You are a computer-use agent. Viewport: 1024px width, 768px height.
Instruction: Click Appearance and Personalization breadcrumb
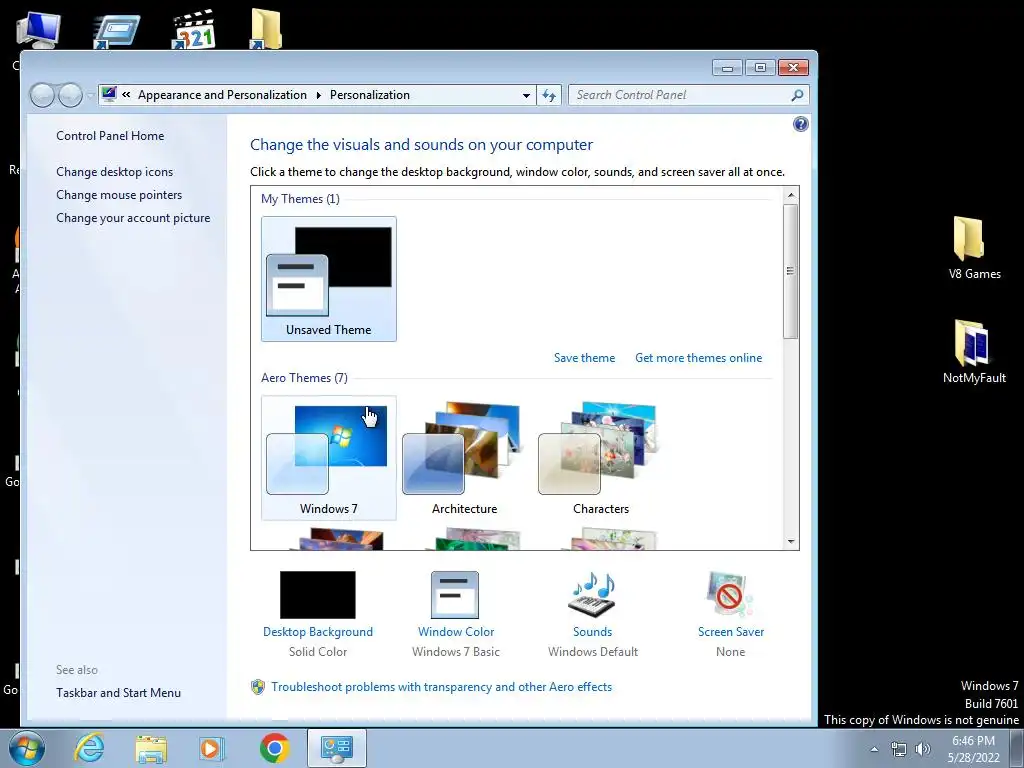(222, 95)
